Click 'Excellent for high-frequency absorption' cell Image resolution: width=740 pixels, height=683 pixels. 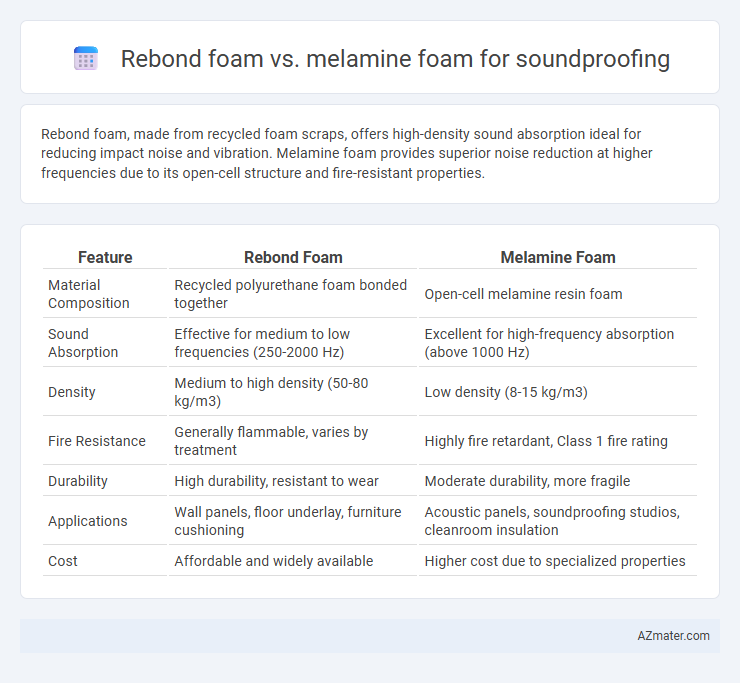click(x=549, y=343)
